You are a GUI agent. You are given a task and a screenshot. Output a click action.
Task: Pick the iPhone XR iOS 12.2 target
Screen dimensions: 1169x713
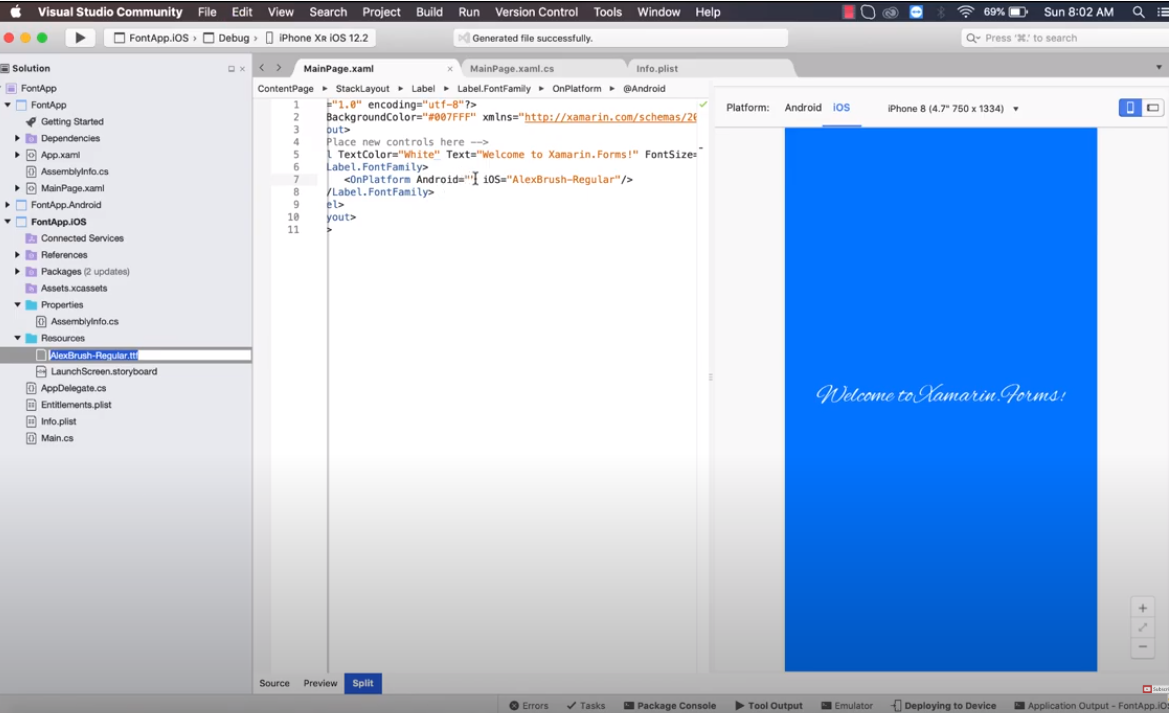[317, 38]
